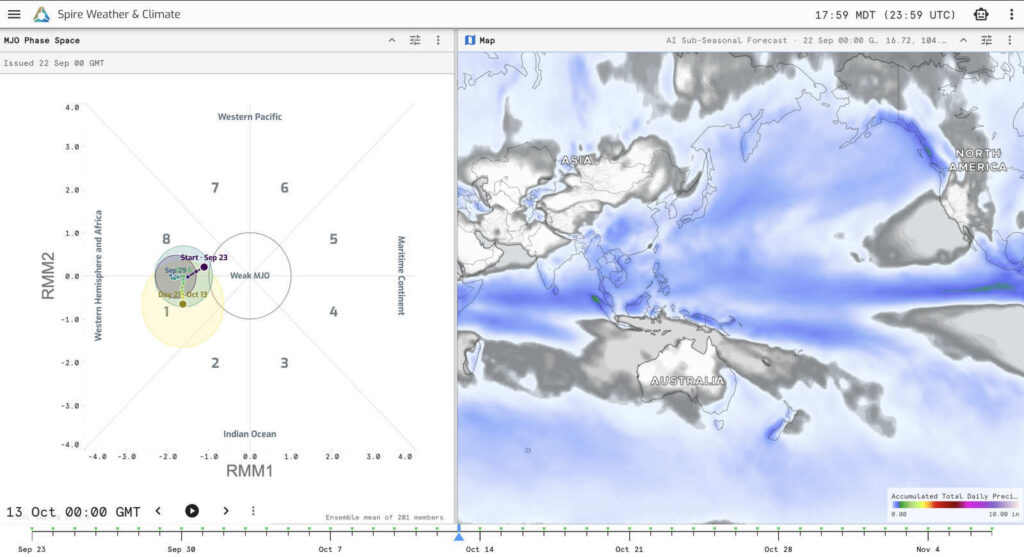This screenshot has height=557, width=1024.
Task: Open MJO Phase Space panel more options
Action: pyautogui.click(x=438, y=40)
